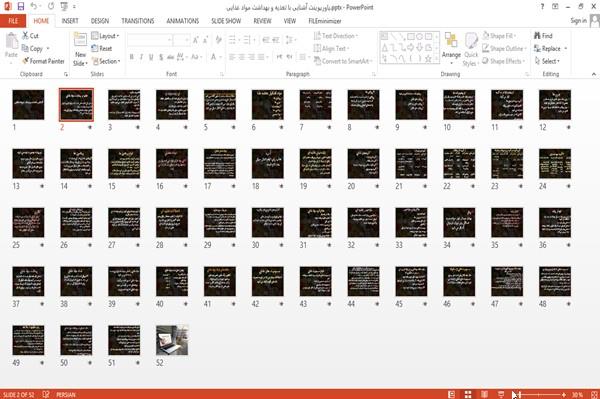Align text to the left
600x399 pixels.
coord(232,57)
